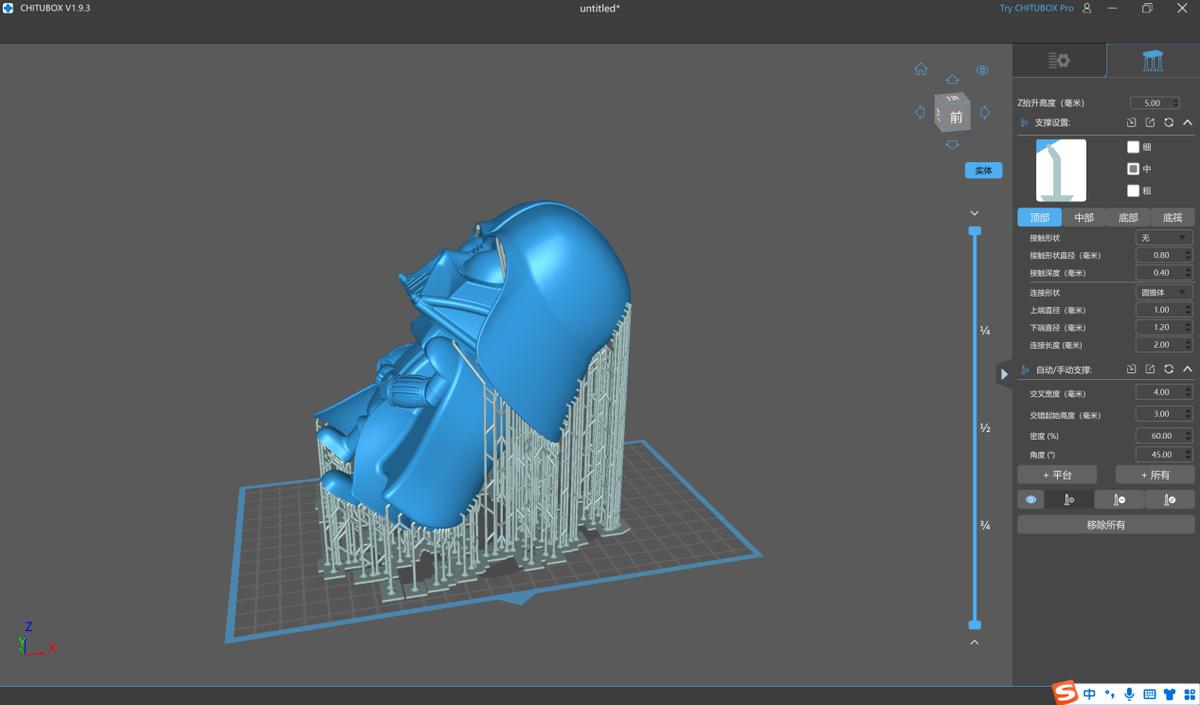Collapse the 支撑设置 section with its chevron
This screenshot has width=1200, height=705.
(x=1188, y=122)
